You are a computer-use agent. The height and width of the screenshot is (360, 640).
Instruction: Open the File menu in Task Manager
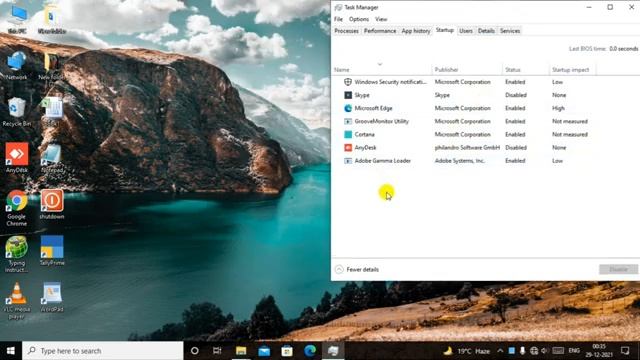[x=338, y=19]
